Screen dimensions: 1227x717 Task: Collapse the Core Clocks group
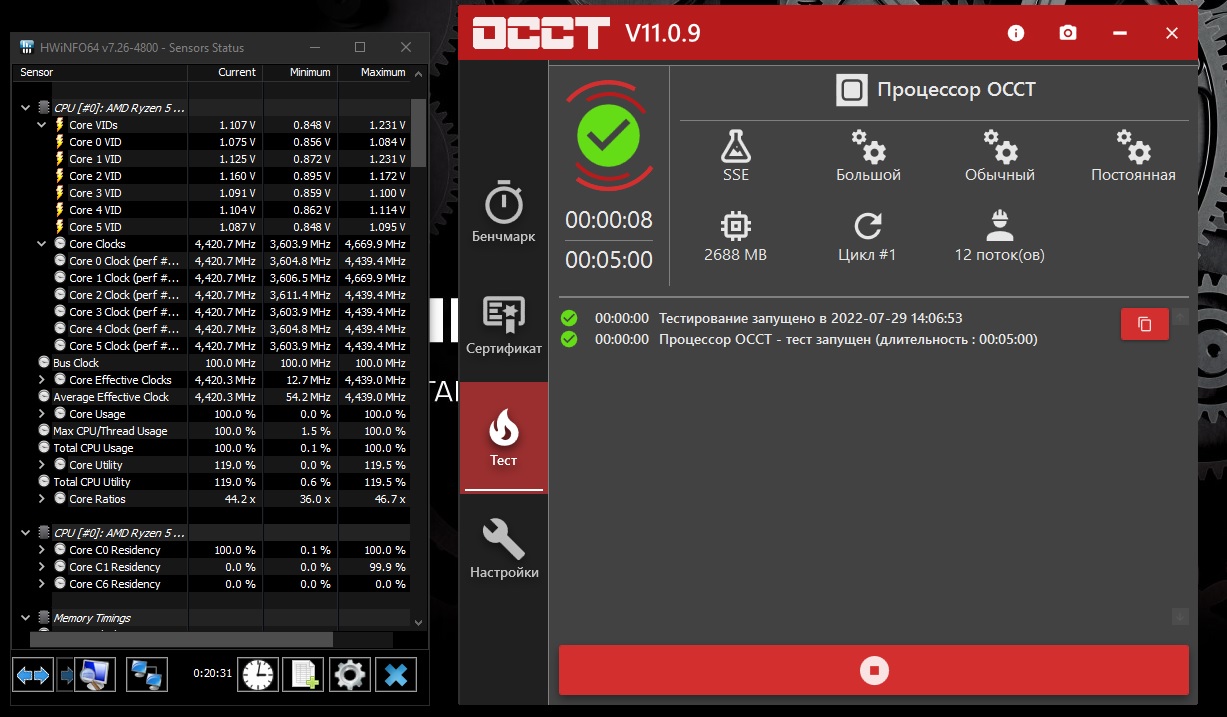(41, 244)
